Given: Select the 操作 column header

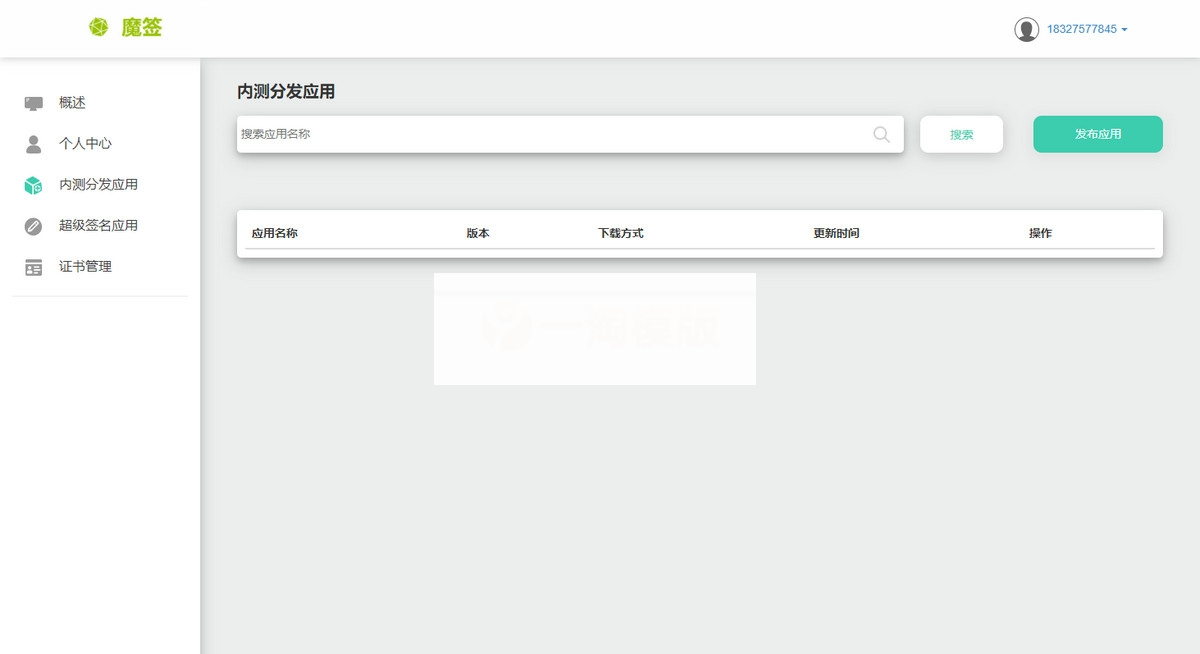Looking at the screenshot, I should click(1040, 232).
